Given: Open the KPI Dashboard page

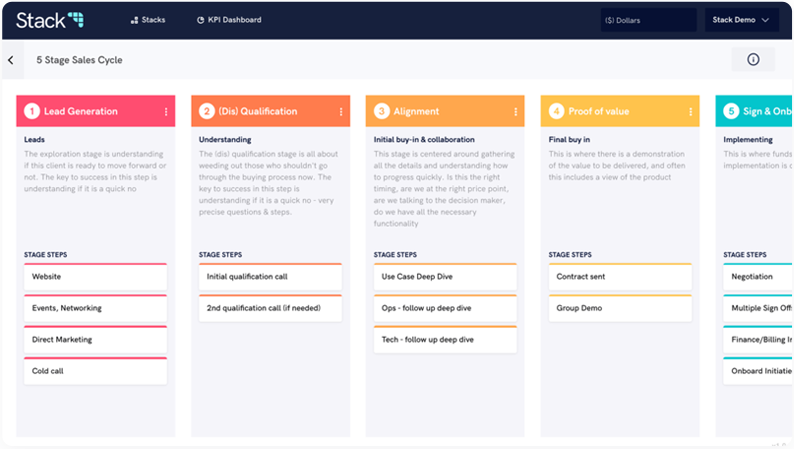Looking at the screenshot, I should pos(229,20).
